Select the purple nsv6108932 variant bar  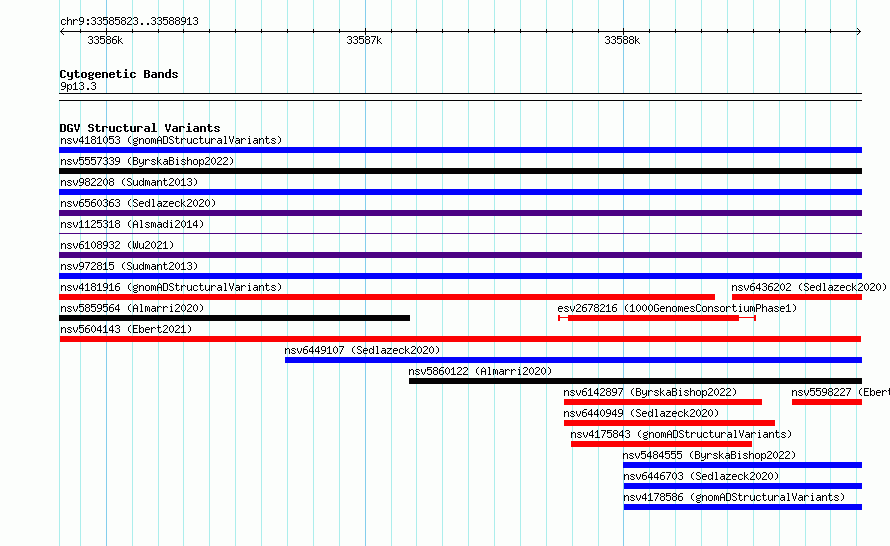point(460,255)
